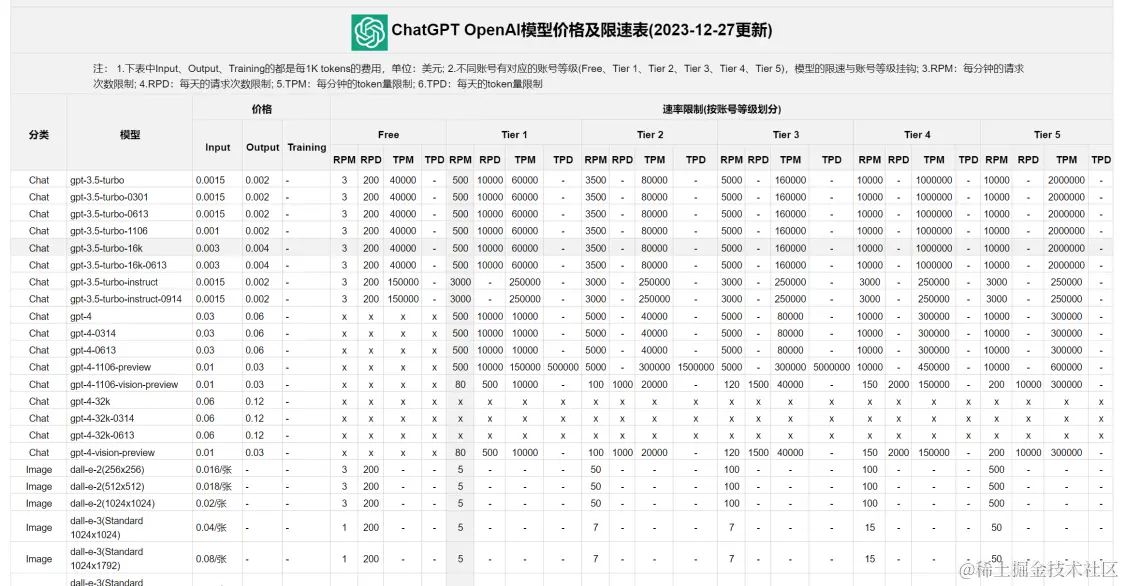Select the '模型' column header
Screen dimensions: 1125x586
pyautogui.click(x=130, y=135)
